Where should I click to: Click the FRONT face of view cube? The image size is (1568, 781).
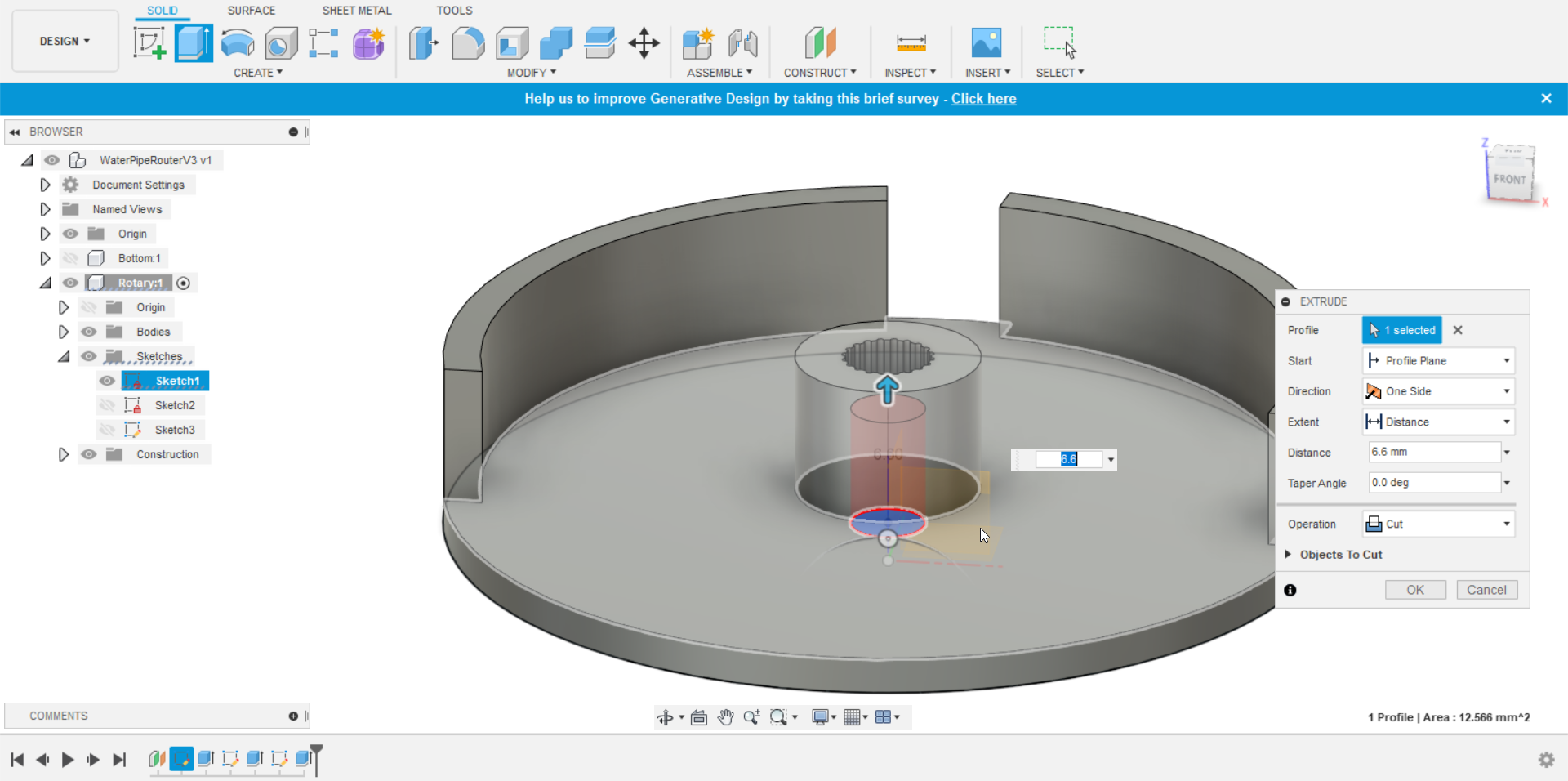[x=1509, y=179]
